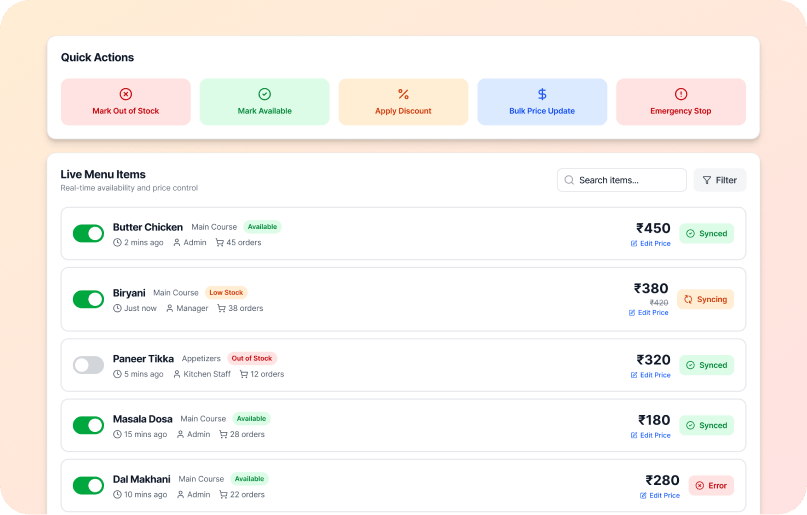
Task: Click the magnifier icon in search box
Action: coord(570,180)
